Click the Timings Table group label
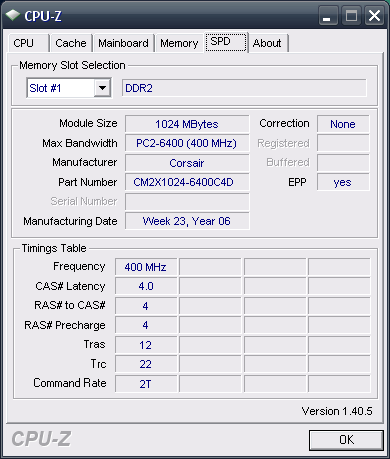Screen dimensions: 390x459 54,248
